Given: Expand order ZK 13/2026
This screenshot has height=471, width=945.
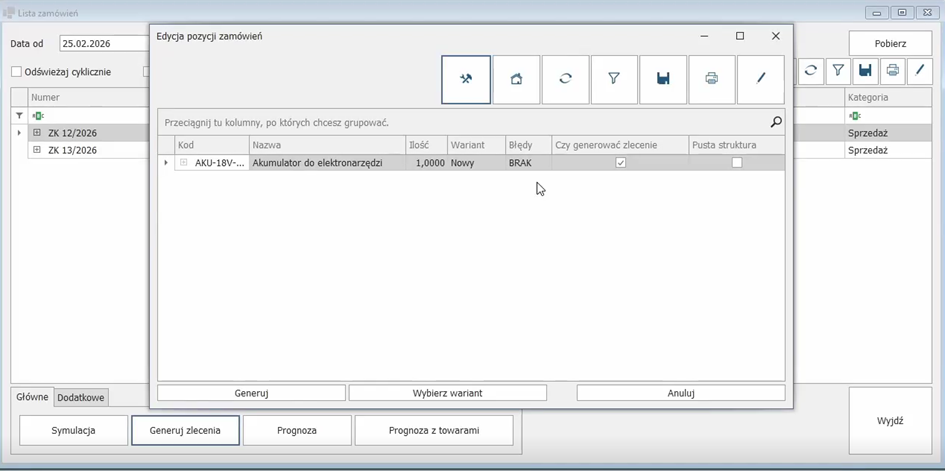Looking at the screenshot, I should click(x=37, y=150).
